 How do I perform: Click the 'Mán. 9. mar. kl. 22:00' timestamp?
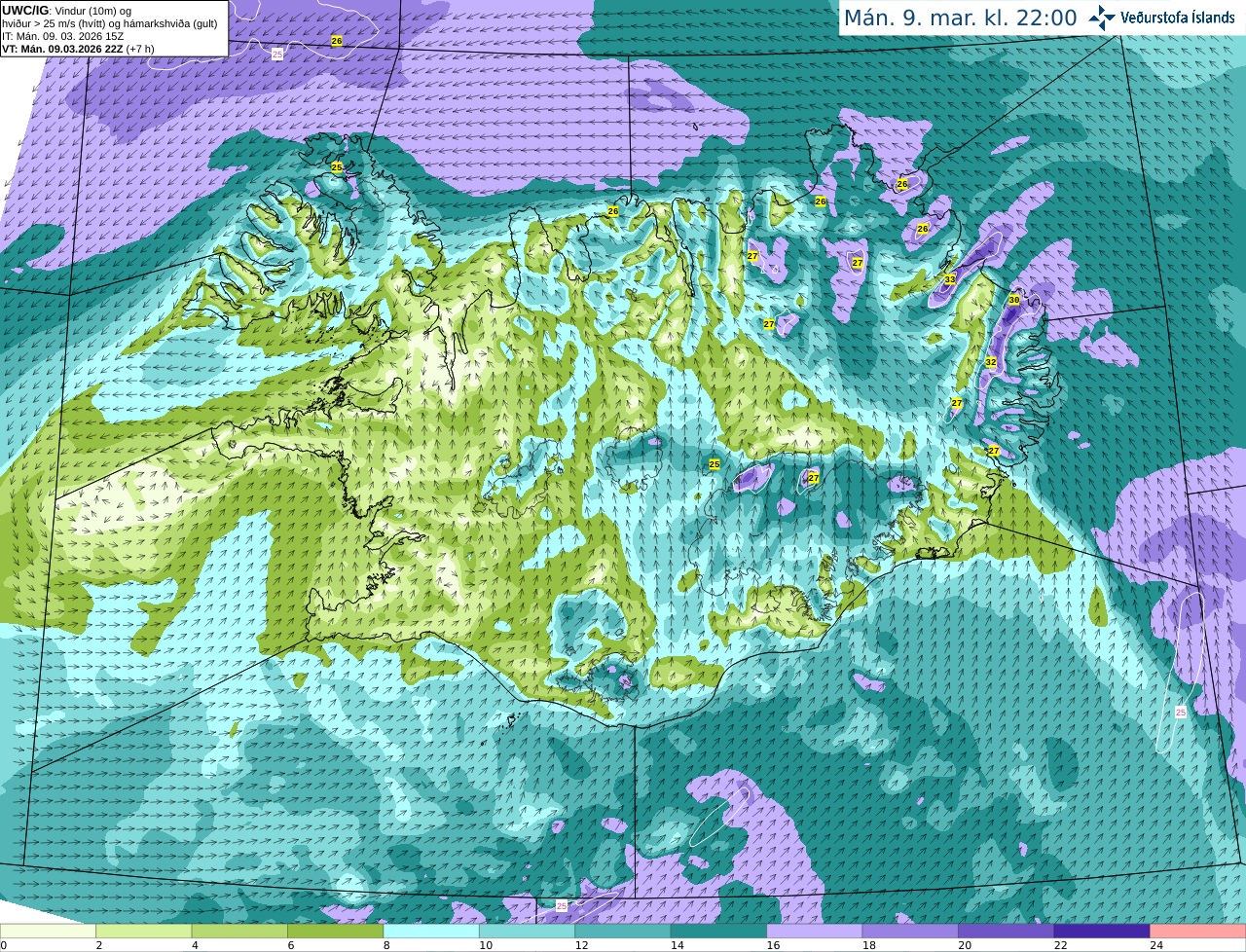click(x=960, y=18)
